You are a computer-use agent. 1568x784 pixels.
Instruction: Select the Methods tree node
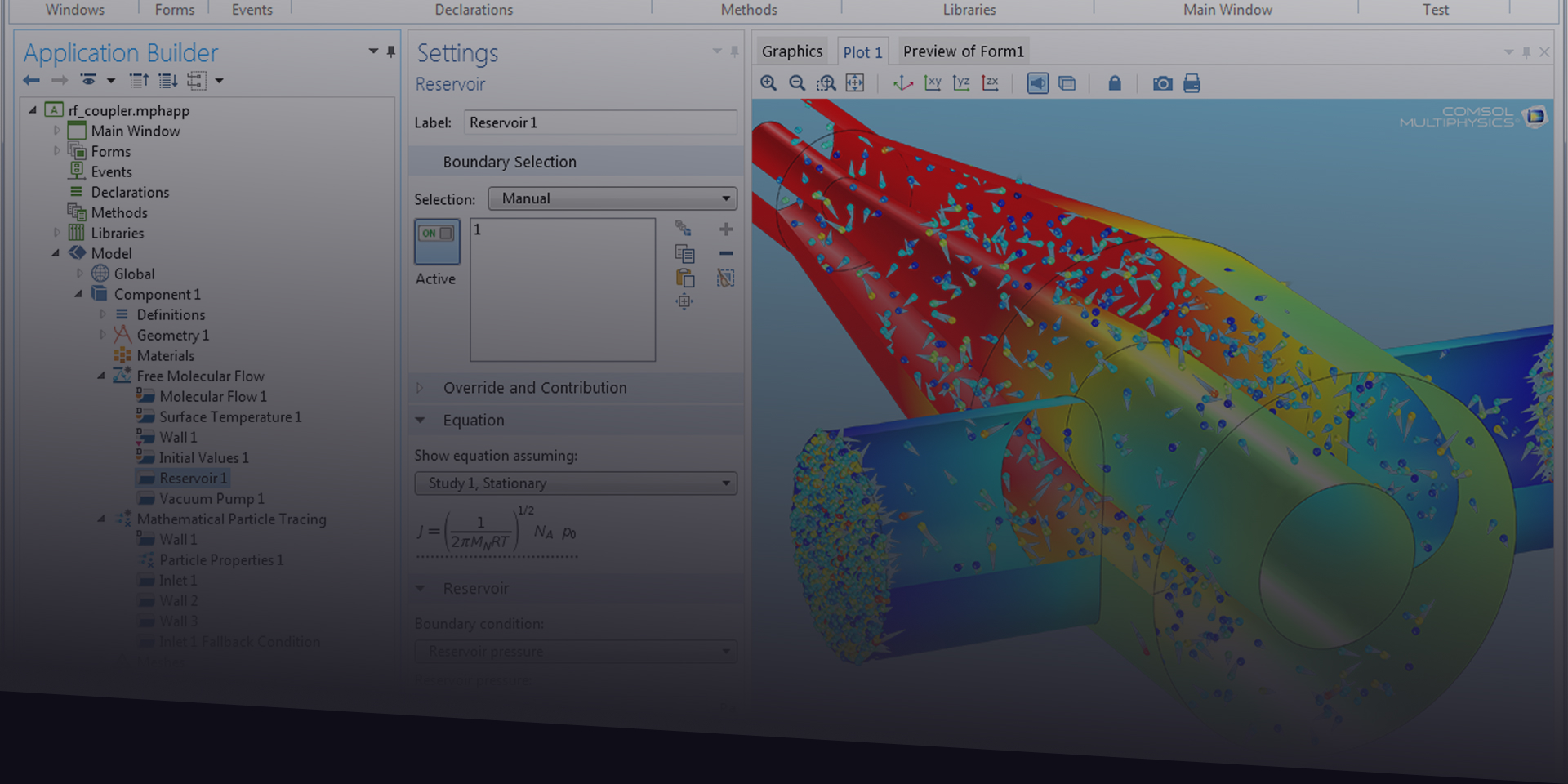(x=119, y=212)
